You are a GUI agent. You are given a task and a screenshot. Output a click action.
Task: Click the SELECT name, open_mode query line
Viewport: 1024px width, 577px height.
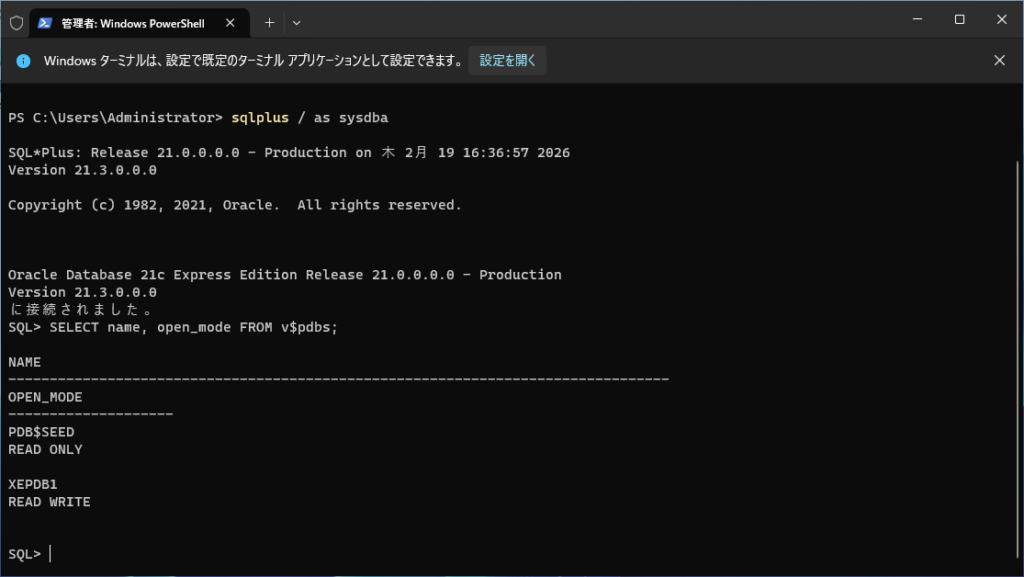(193, 327)
